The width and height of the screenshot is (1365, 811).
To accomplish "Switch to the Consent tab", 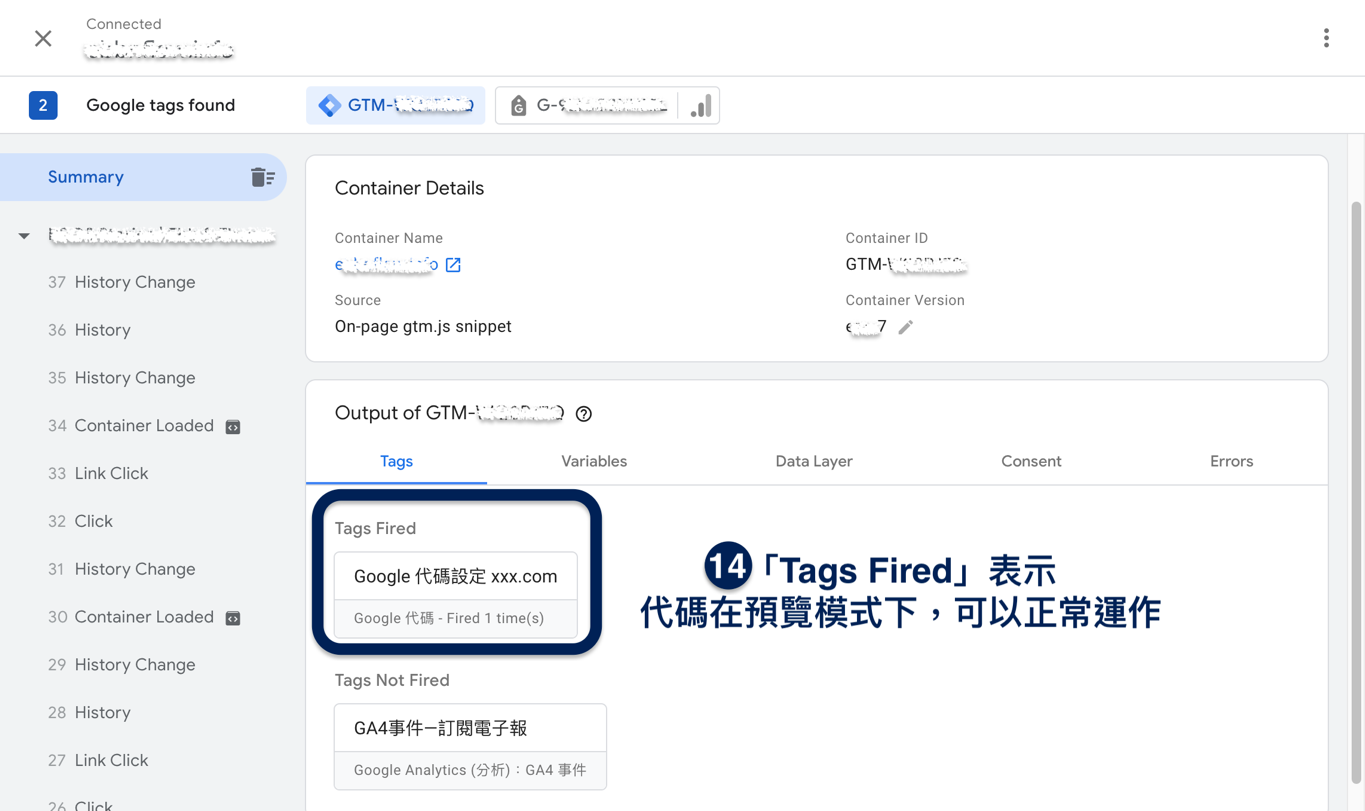I will point(1031,461).
